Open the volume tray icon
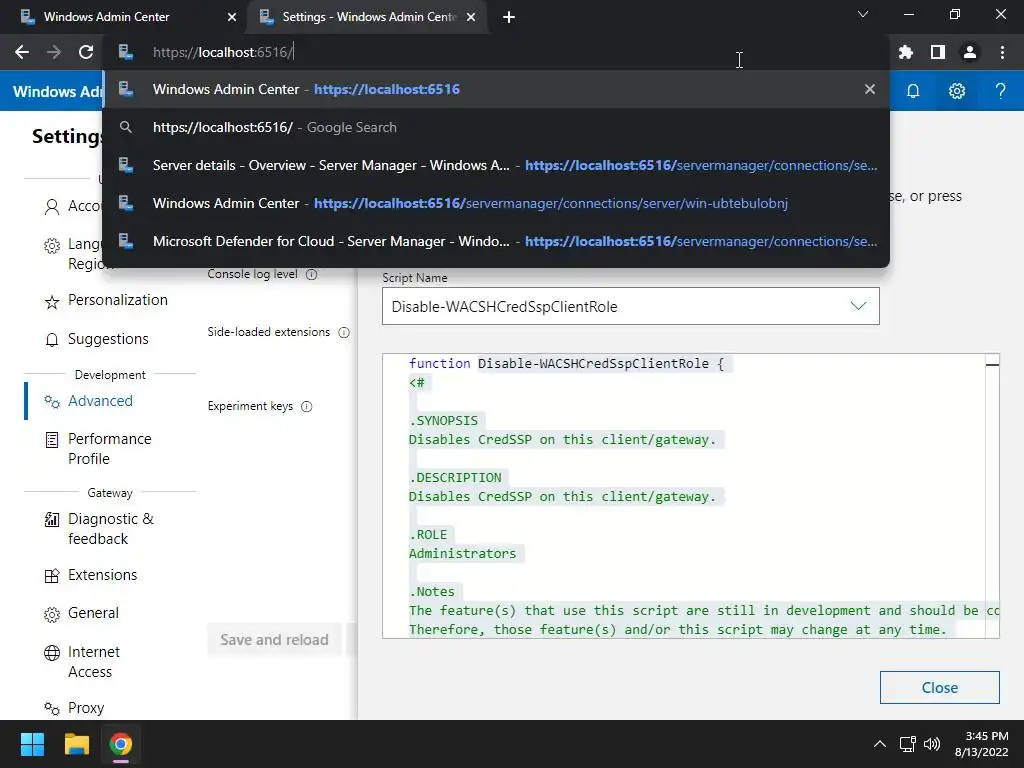Screen dimensions: 1024x768 pyautogui.click(x=932, y=744)
